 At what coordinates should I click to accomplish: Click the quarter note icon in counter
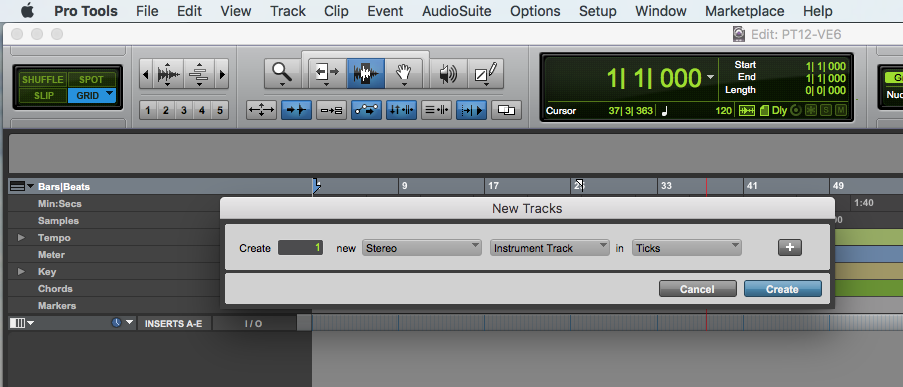coord(665,111)
